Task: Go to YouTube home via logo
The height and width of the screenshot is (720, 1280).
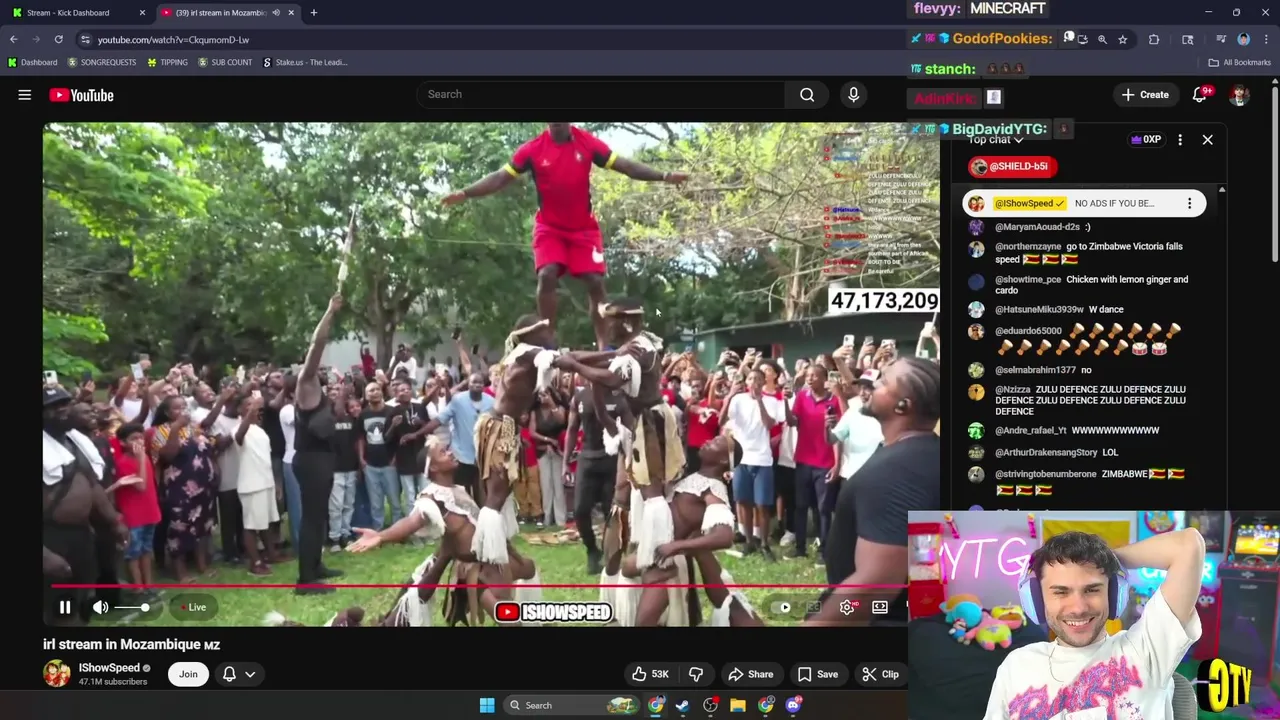Action: (82, 95)
